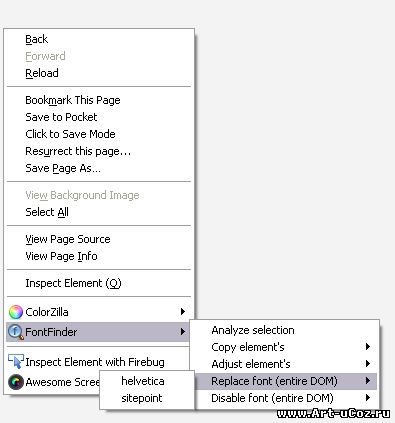Click the Firebug inspect cursor icon
This screenshot has height=423, width=395.
[x=16, y=362]
